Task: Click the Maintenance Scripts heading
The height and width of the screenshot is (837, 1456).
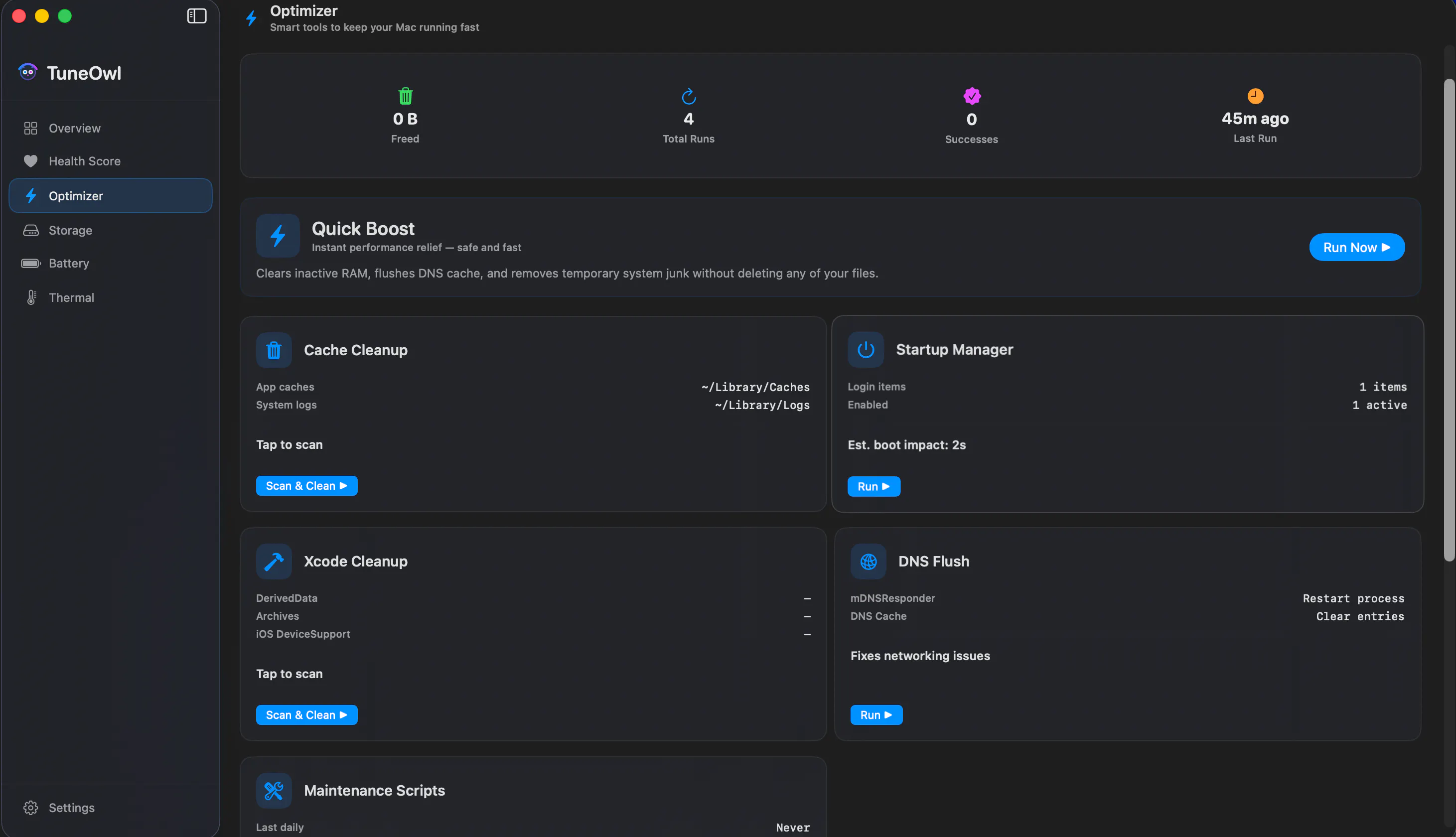Action: coord(374,791)
